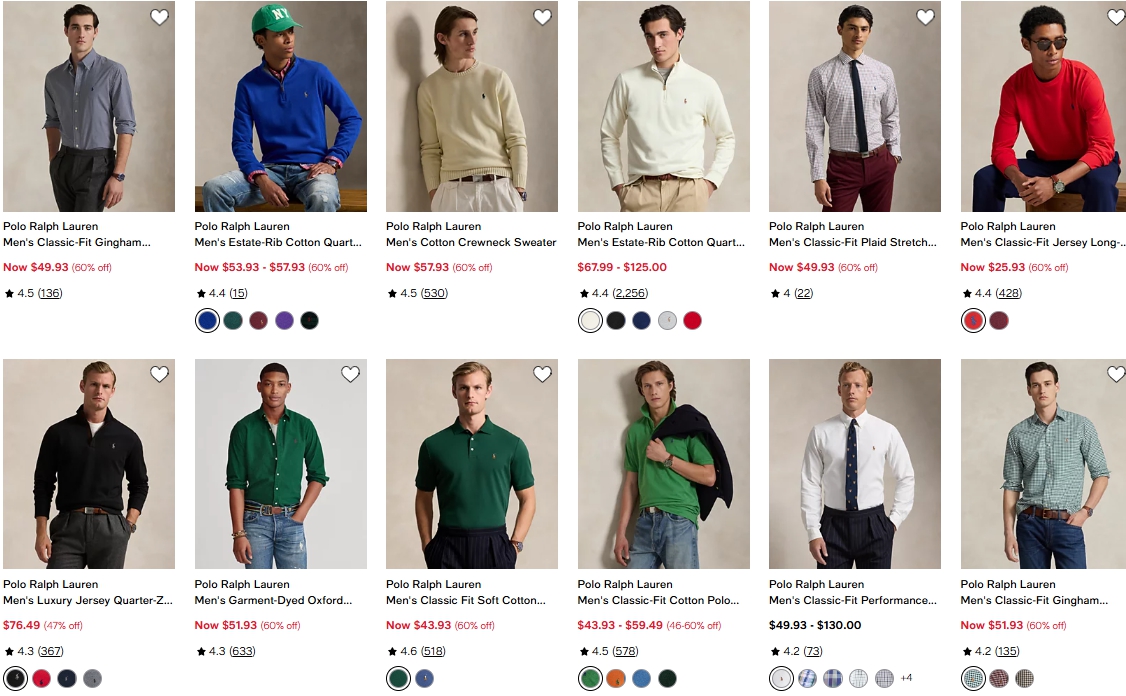Click the Men's Garment-Dyed Oxford product name
This screenshot has width=1126, height=696.
coord(273,600)
